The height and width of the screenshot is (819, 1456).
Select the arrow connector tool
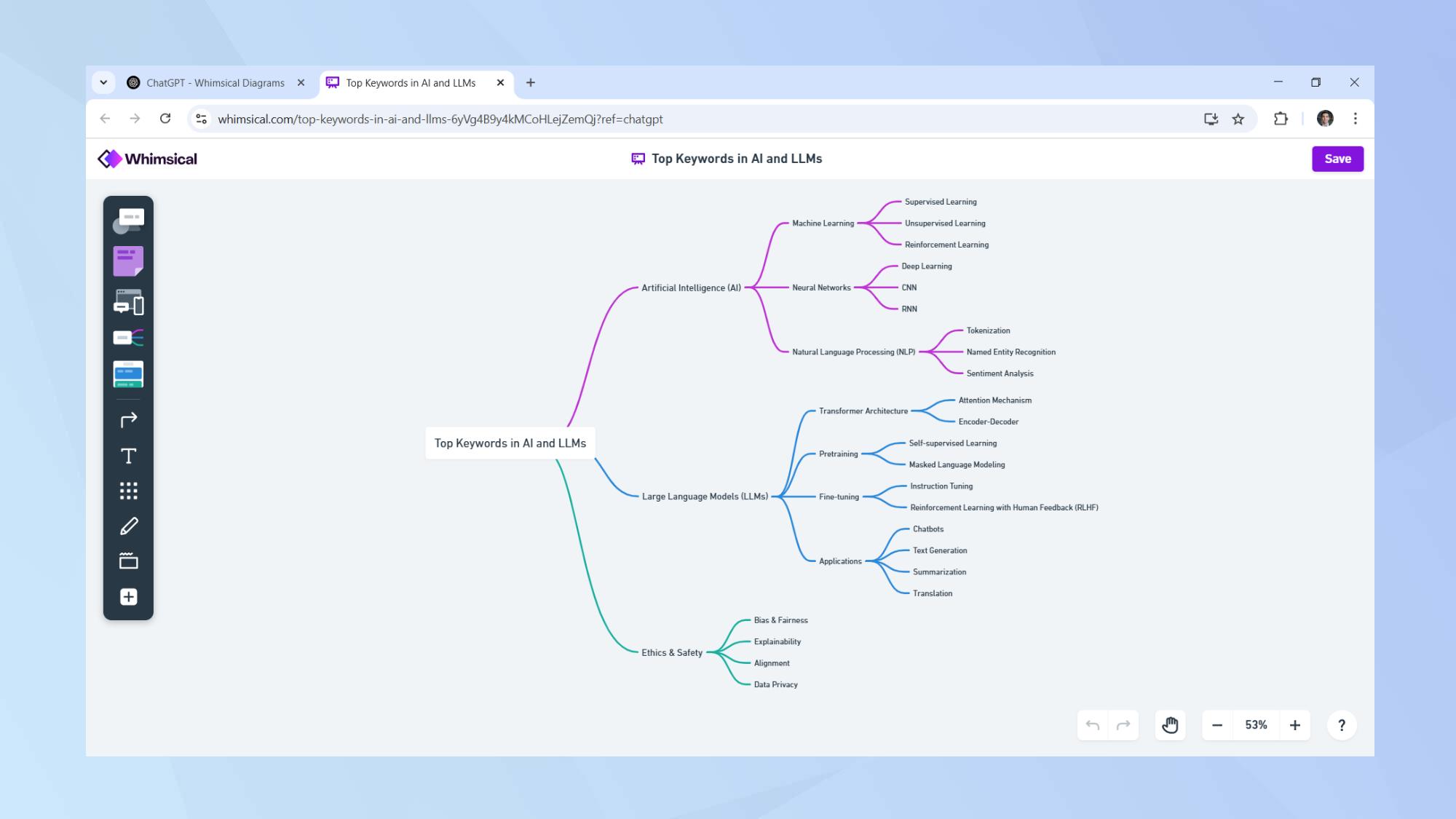[128, 420]
